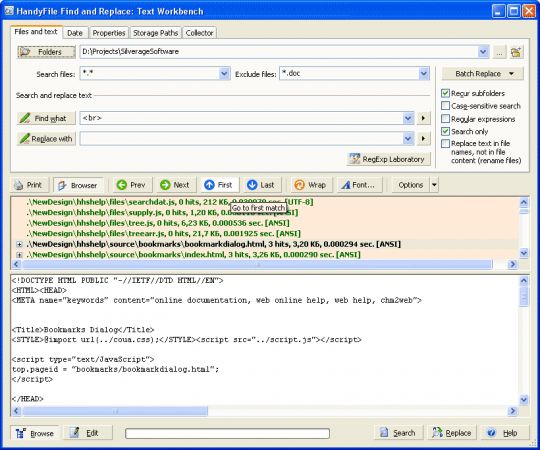Click the Search files input field
Screen dimensions: 540x450
click(x=149, y=74)
